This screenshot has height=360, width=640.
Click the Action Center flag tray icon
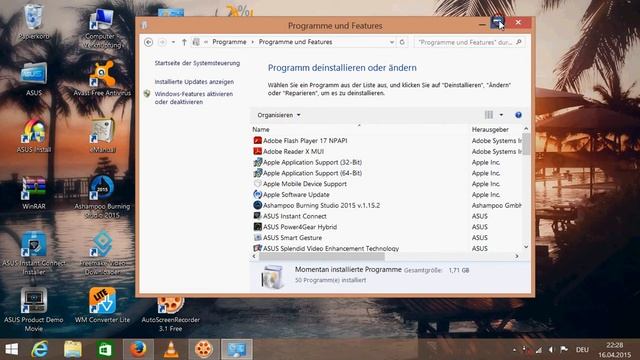click(x=564, y=349)
